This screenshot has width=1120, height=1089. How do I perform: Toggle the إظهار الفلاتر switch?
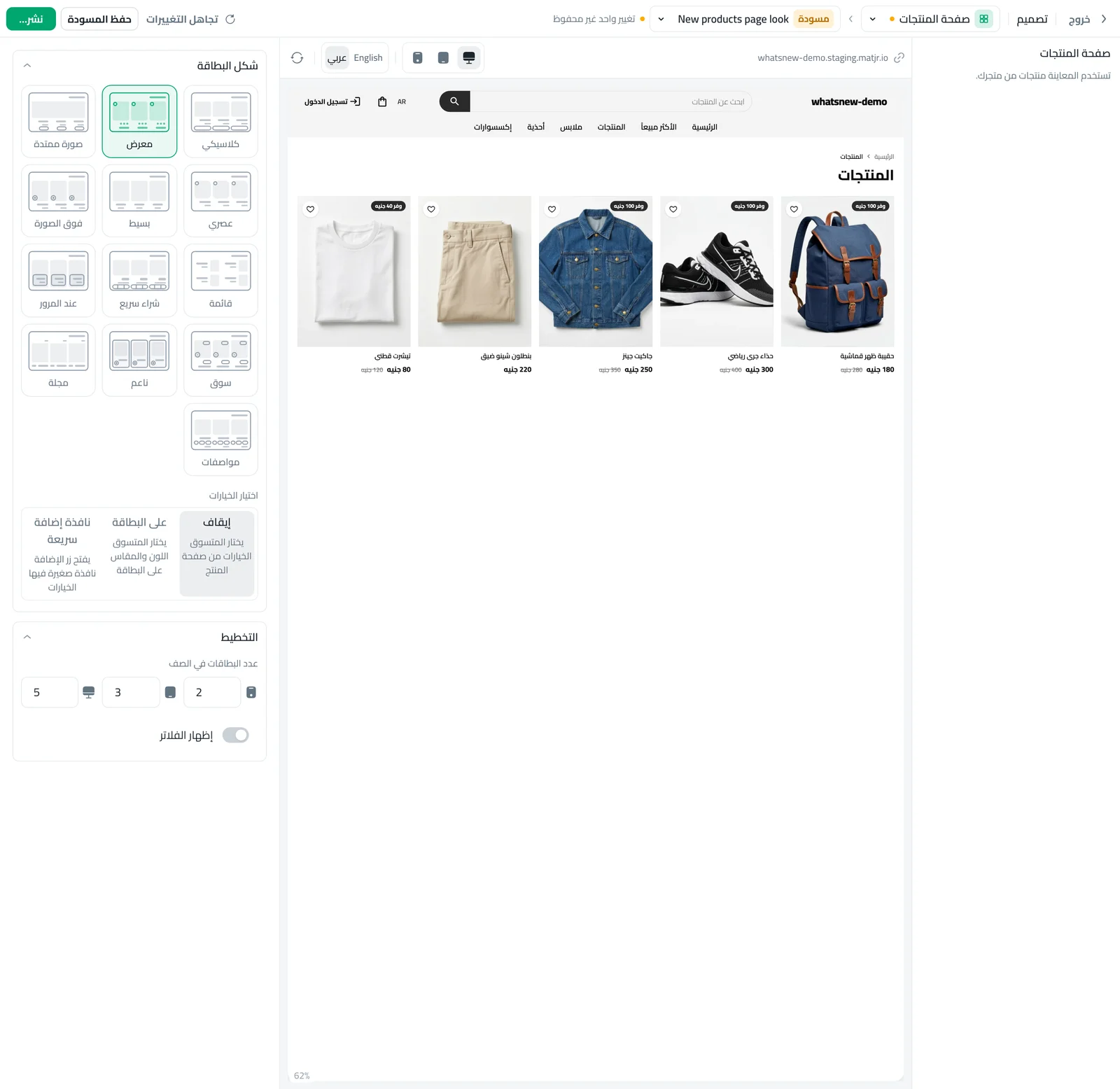click(x=236, y=735)
